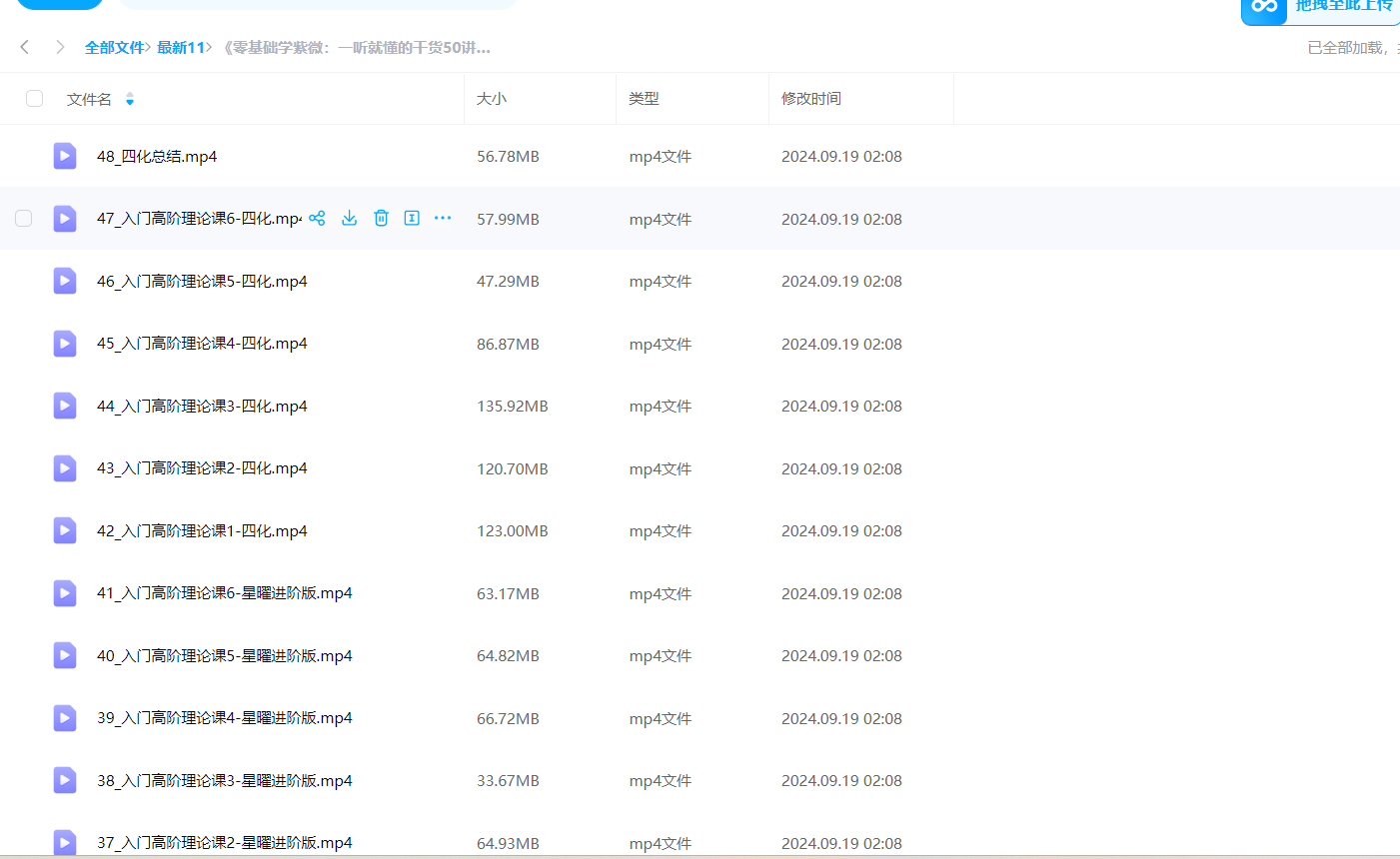Click the video icon for 48_四化总结.mp4
The width and height of the screenshot is (1400, 859).
pyautogui.click(x=65, y=156)
